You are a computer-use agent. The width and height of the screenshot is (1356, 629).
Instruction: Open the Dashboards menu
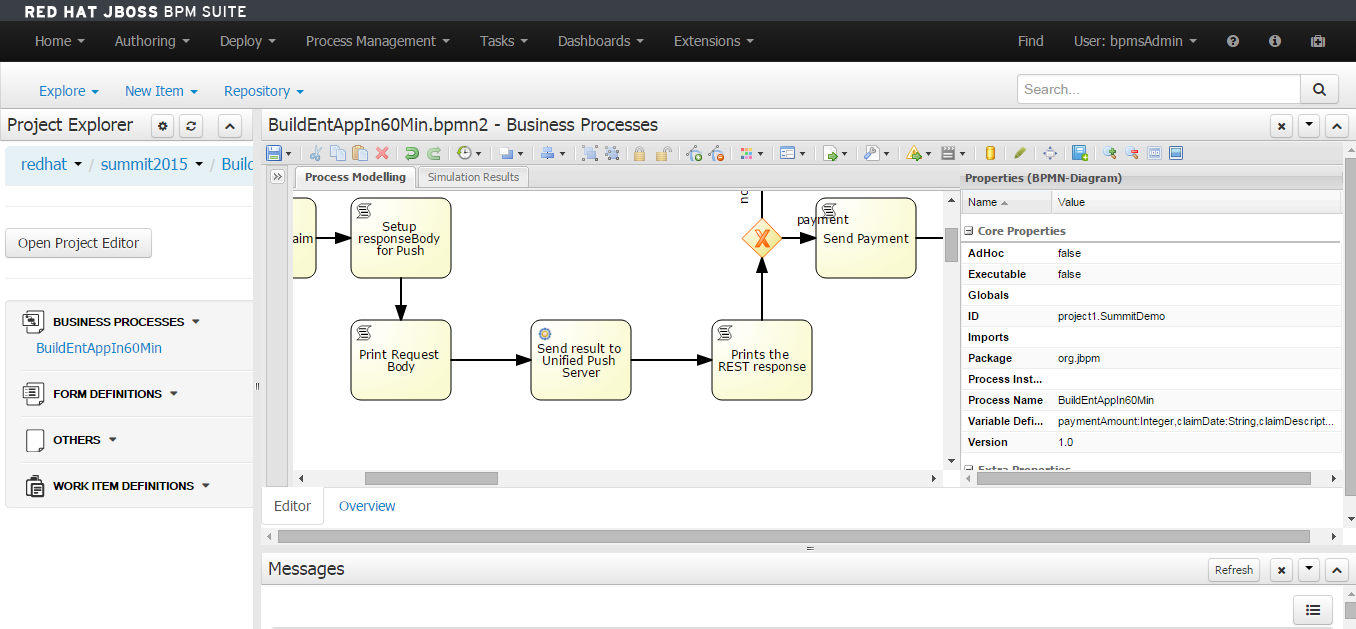pyautogui.click(x=601, y=41)
